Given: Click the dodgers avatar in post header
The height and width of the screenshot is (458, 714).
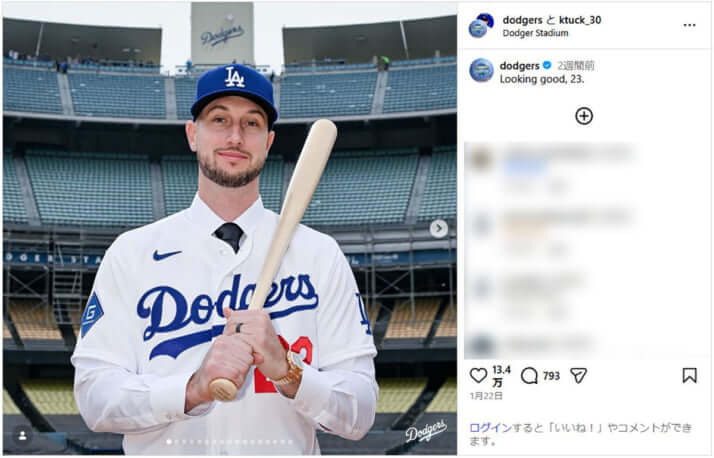Looking at the screenshot, I should tap(481, 25).
